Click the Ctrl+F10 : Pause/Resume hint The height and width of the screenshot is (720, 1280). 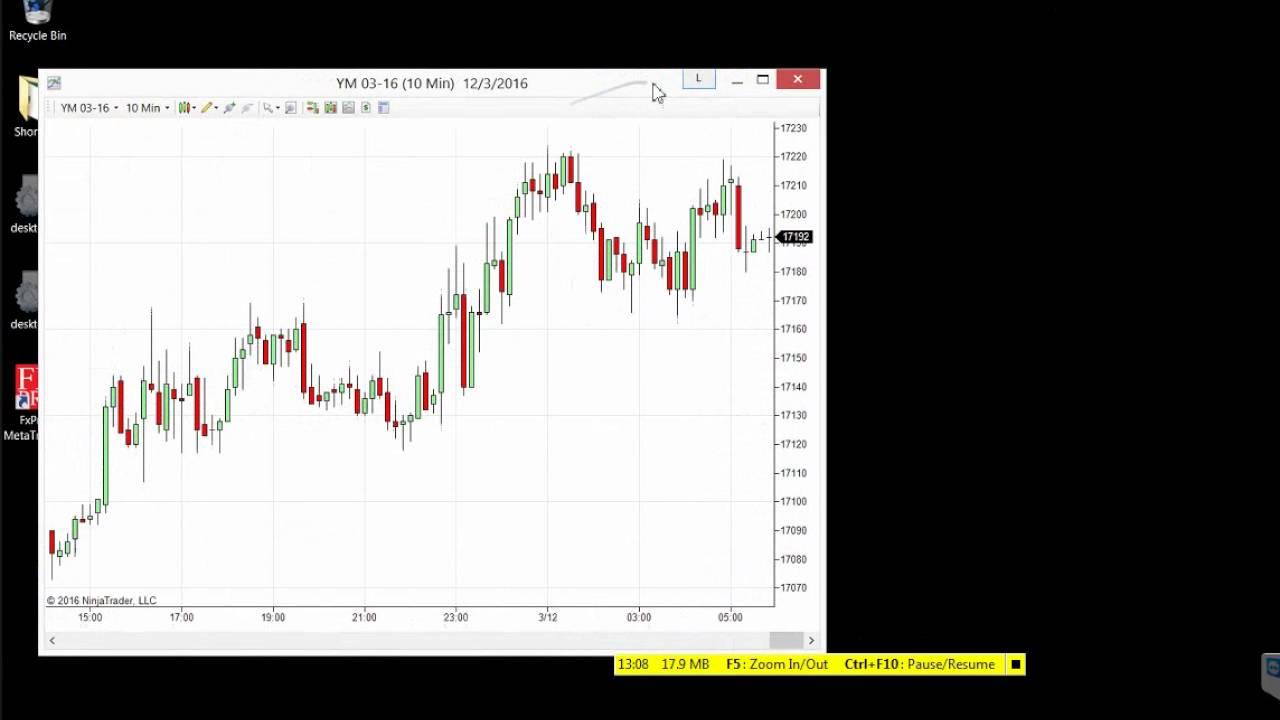click(x=920, y=664)
